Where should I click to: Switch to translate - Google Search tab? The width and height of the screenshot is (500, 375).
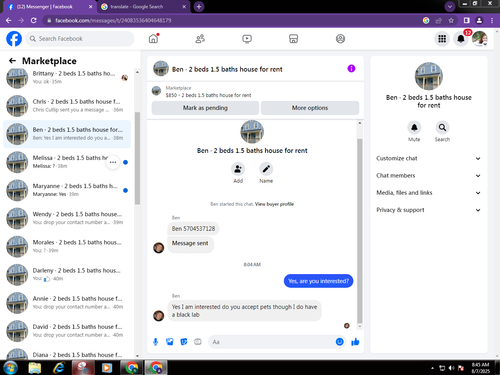(144, 7)
